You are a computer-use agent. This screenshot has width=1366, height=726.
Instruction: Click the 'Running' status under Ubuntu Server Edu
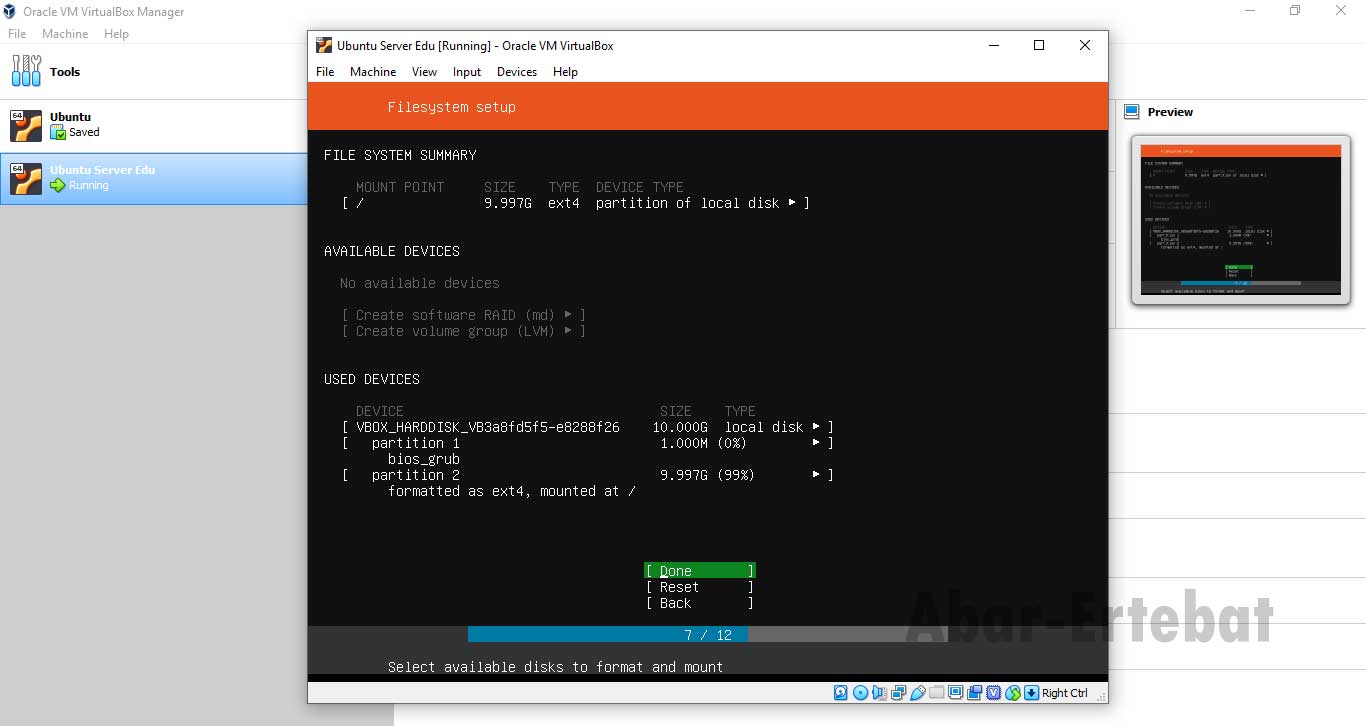pyautogui.click(x=89, y=185)
